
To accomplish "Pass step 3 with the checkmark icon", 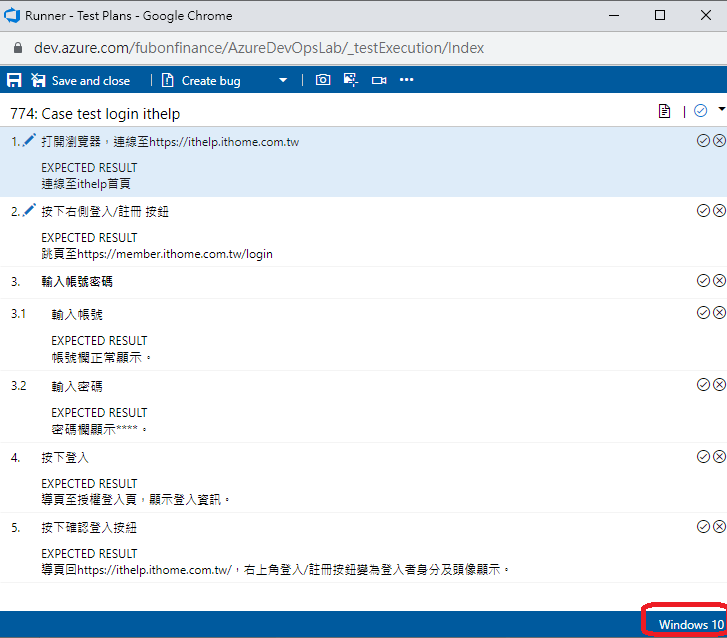I will point(703,281).
